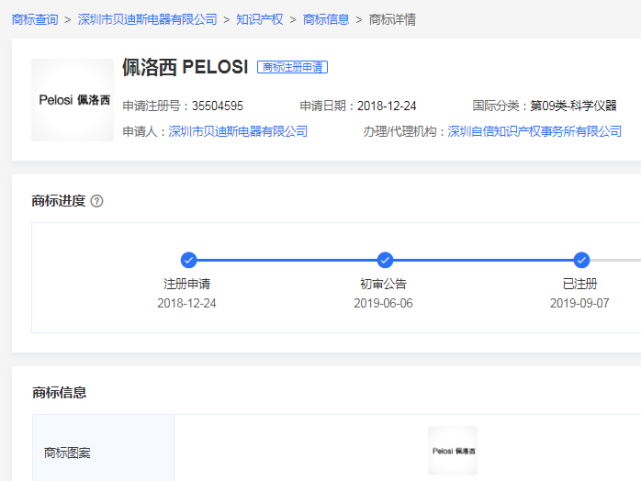
Task: Click the 商标详情 breadcrumb item
Action: coord(392,19)
